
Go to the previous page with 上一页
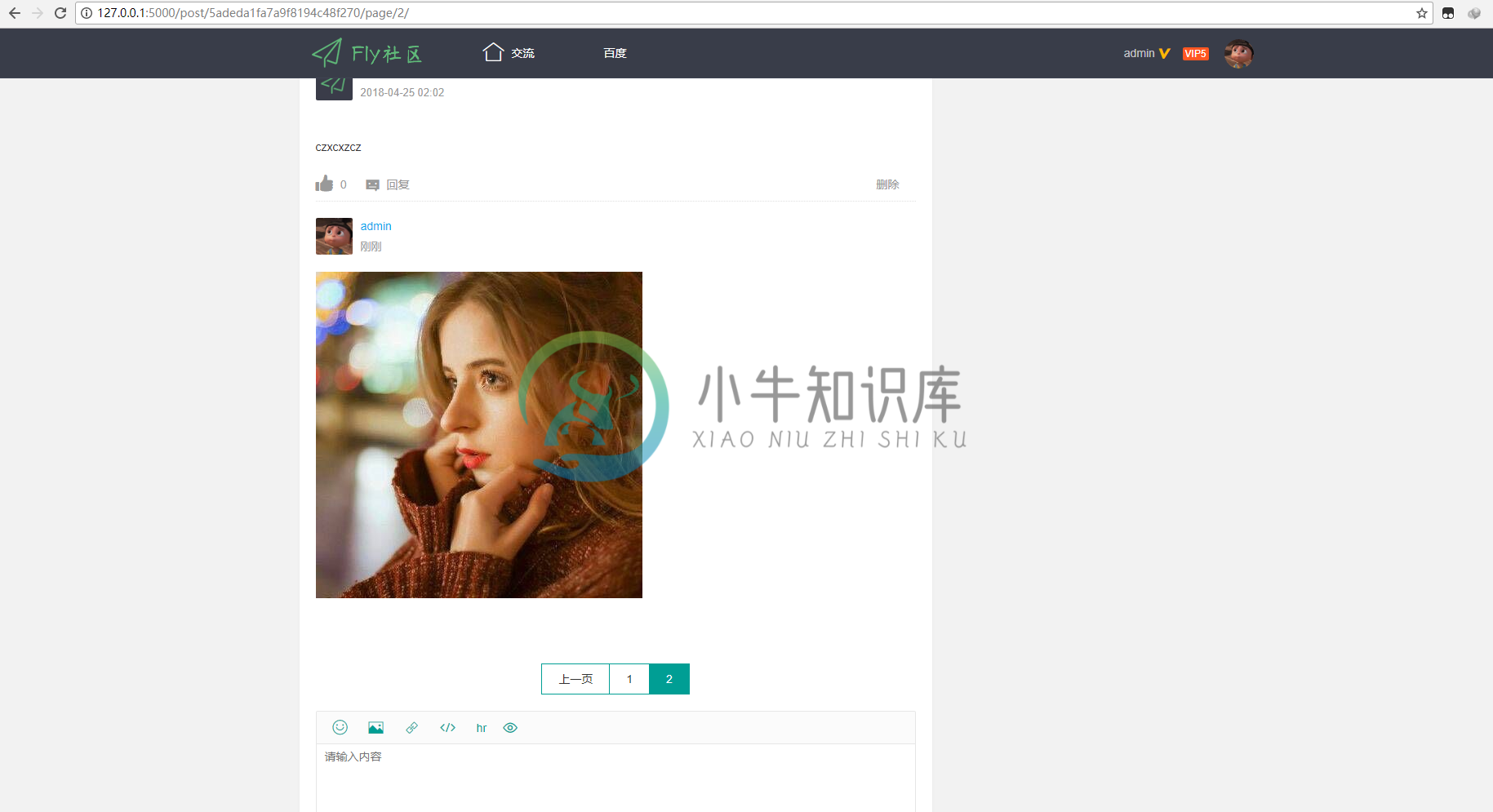click(575, 679)
